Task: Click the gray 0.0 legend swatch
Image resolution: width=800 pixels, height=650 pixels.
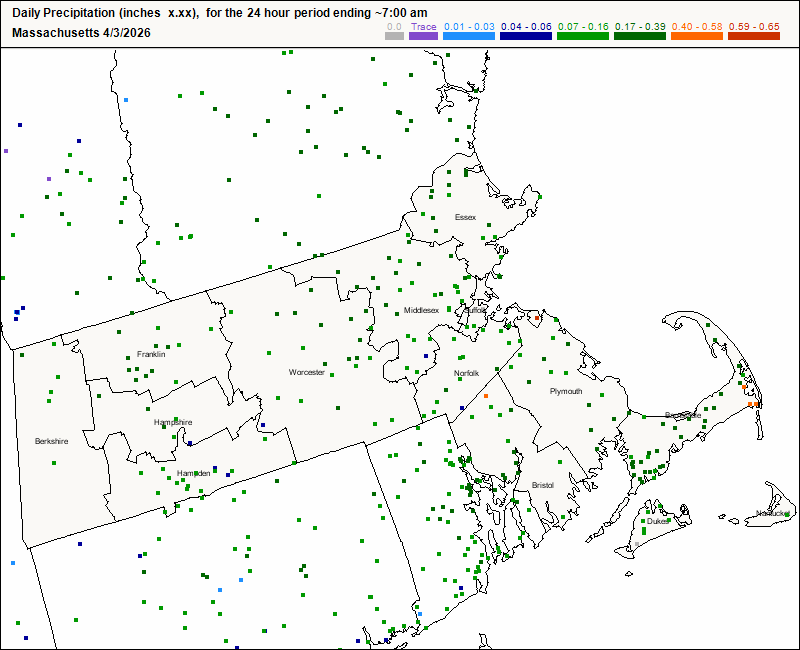Action: pyautogui.click(x=394, y=36)
